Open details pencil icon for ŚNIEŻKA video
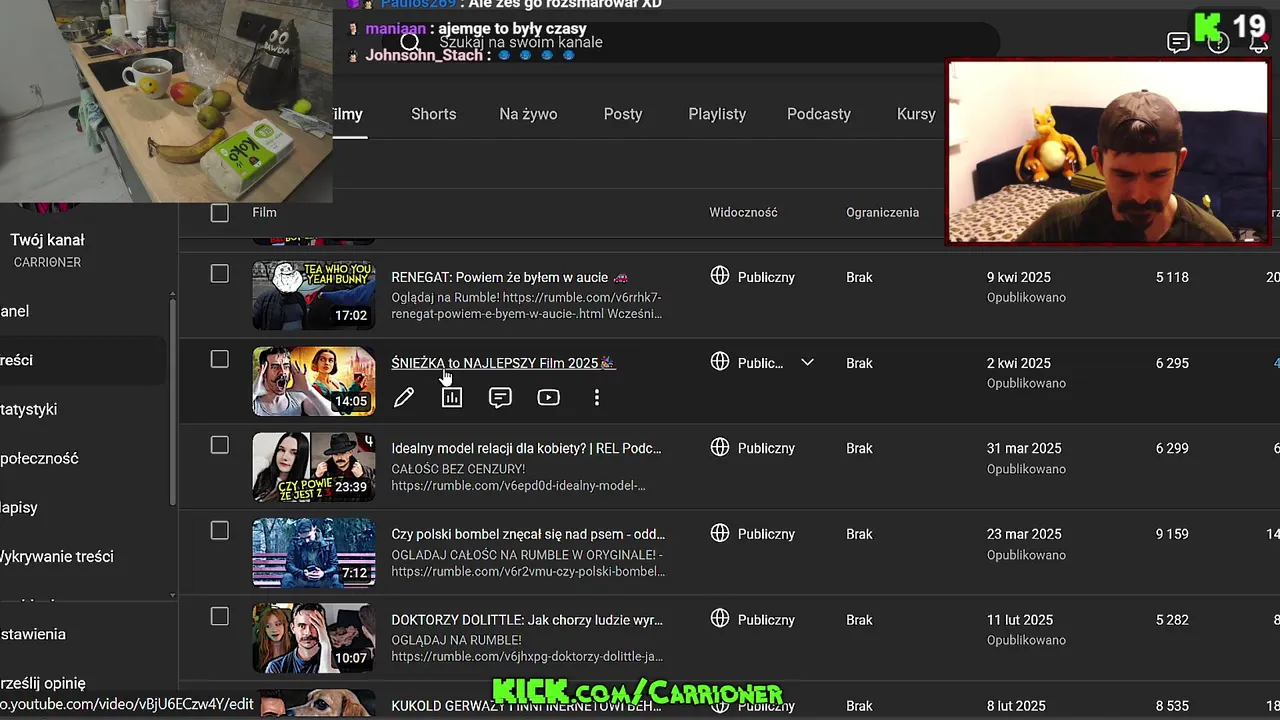Image resolution: width=1280 pixels, height=720 pixels. coord(404,398)
